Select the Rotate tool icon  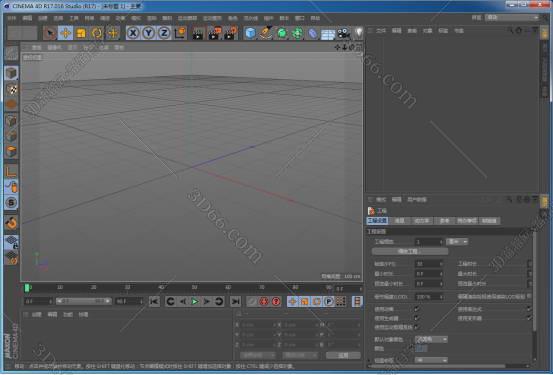click(x=97, y=33)
